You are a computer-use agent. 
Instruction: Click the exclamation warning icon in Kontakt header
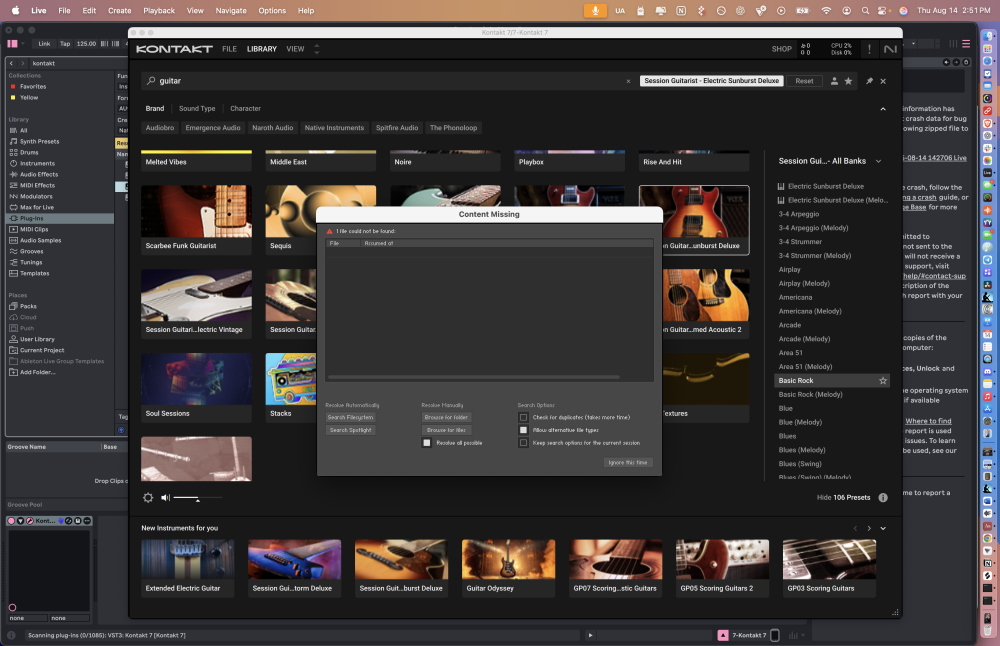click(x=869, y=49)
